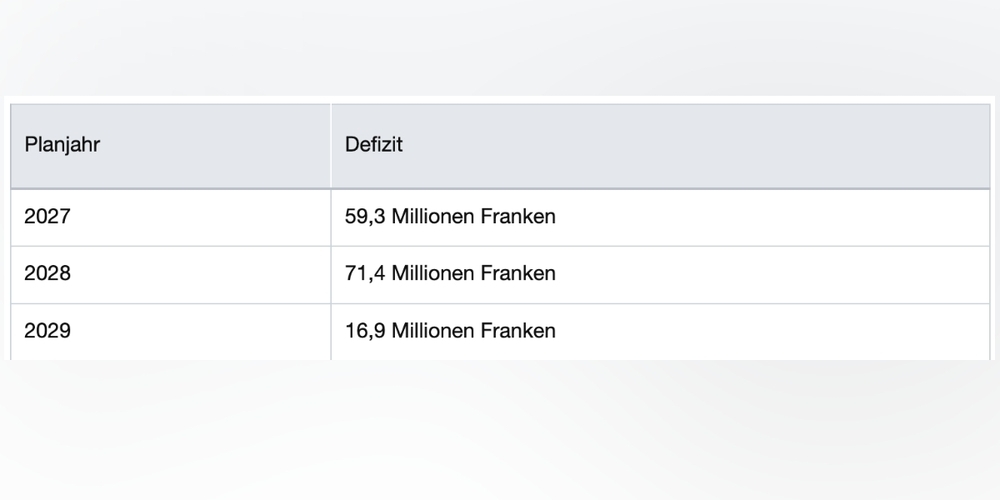
Task: Click the word Millionen in the 2029 row
Action: 433,331
